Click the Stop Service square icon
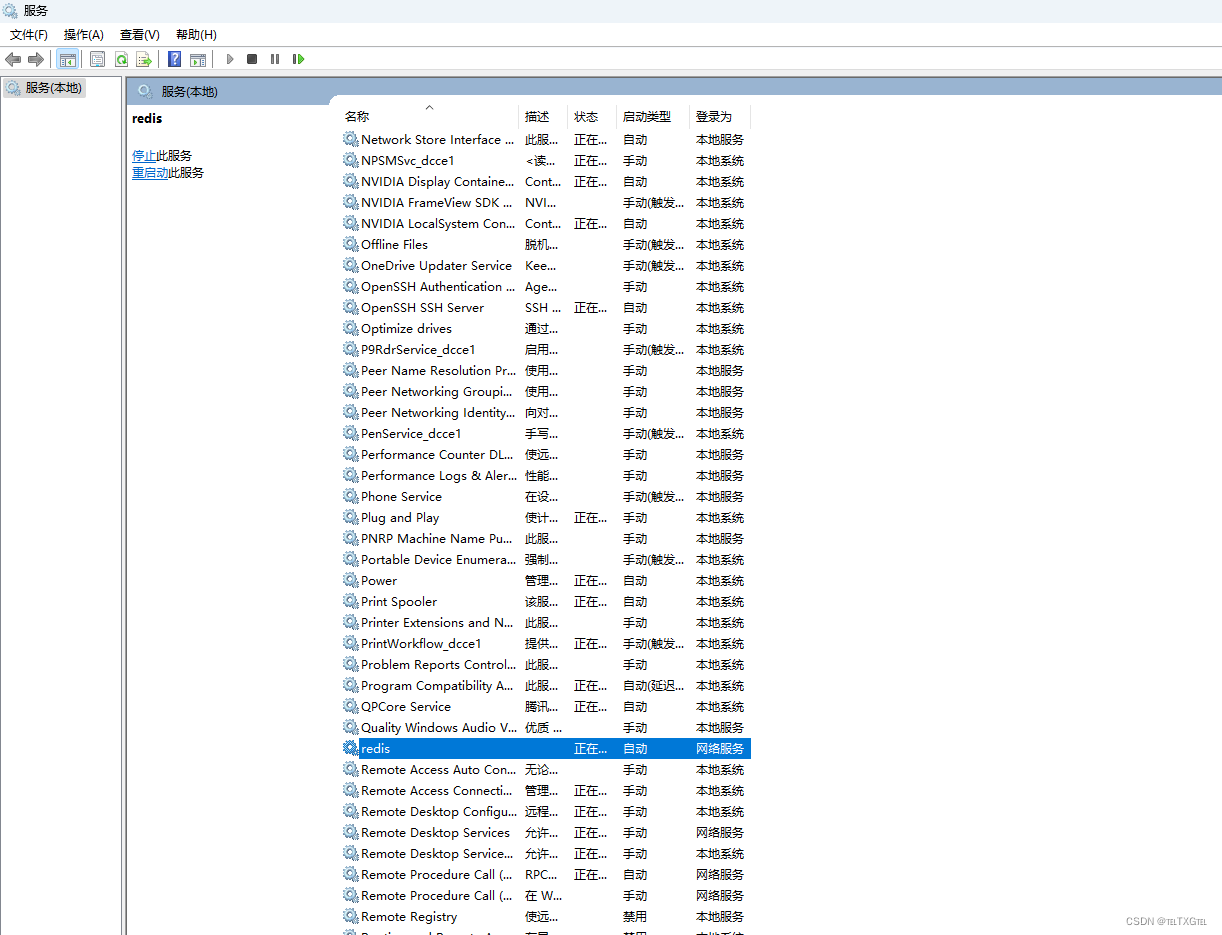The height and width of the screenshot is (935, 1222). click(x=252, y=59)
